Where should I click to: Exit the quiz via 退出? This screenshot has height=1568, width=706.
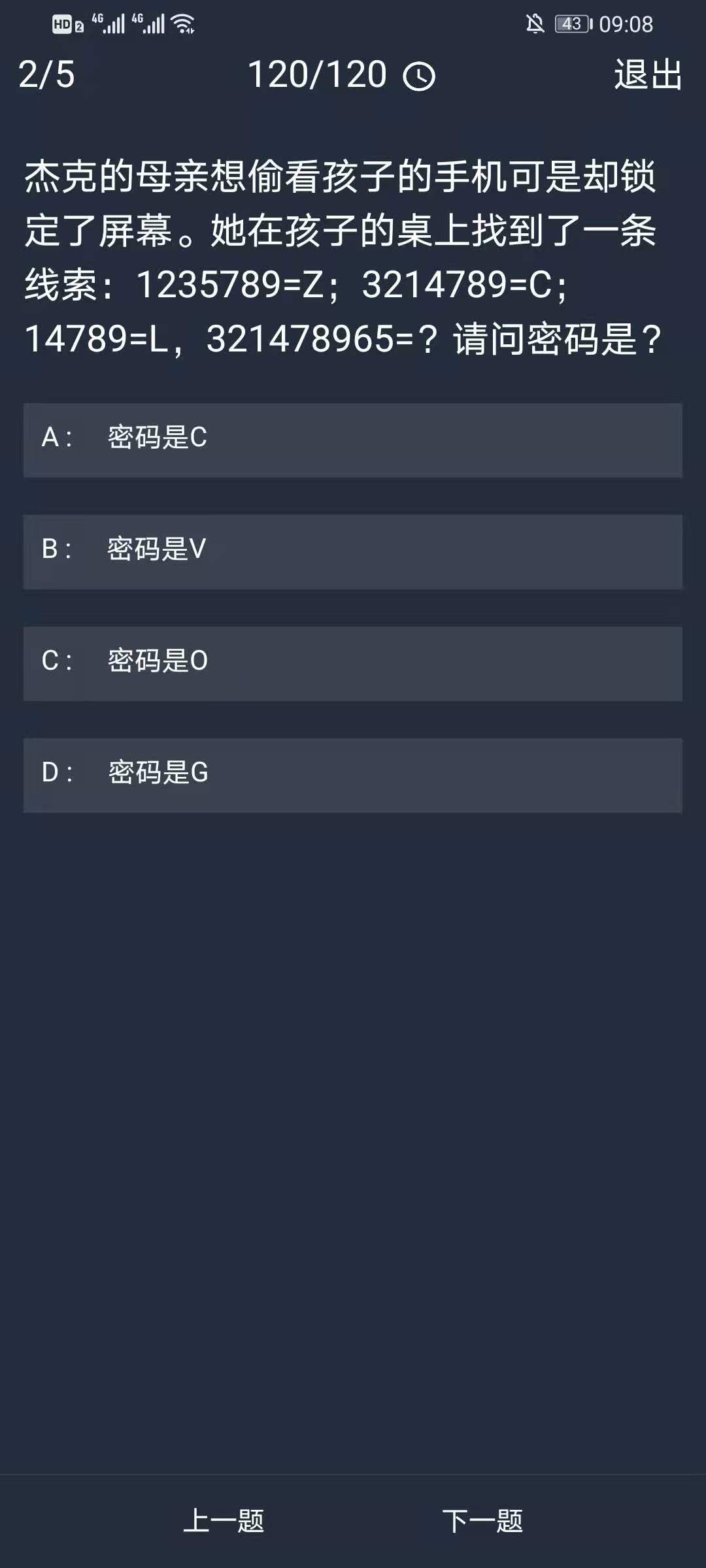click(x=648, y=74)
